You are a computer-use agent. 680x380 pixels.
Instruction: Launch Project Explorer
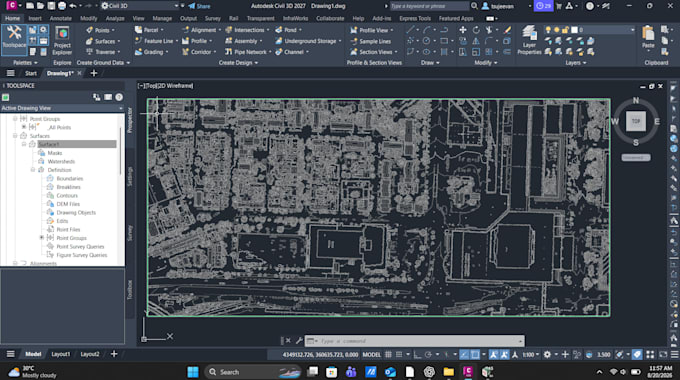pos(62,40)
